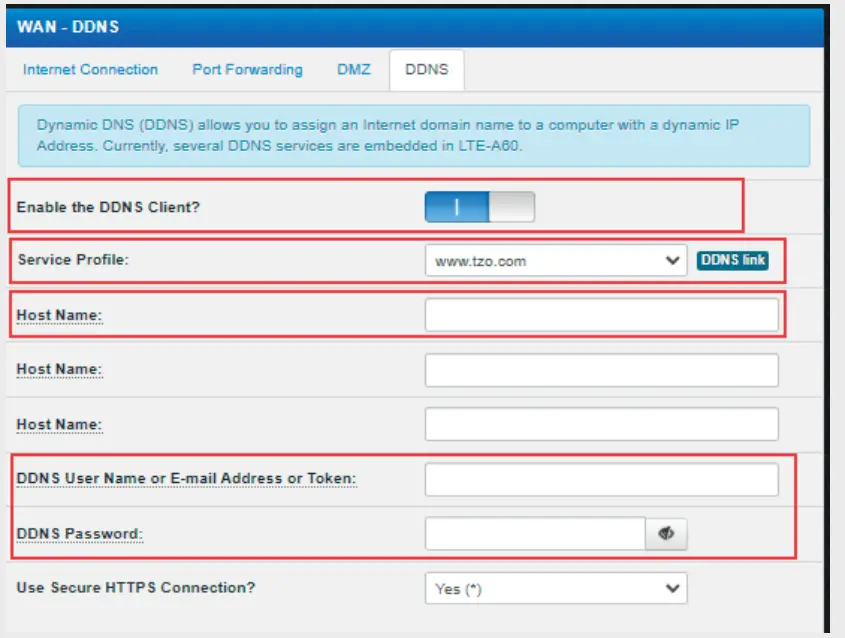Click the Dynamic DNS description info box
The height and width of the screenshot is (638, 845).
point(414,136)
